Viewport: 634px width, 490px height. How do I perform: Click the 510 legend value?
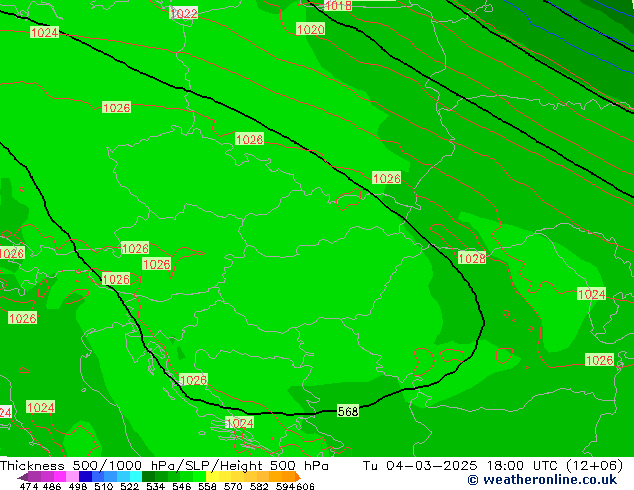pyautogui.click(x=104, y=486)
